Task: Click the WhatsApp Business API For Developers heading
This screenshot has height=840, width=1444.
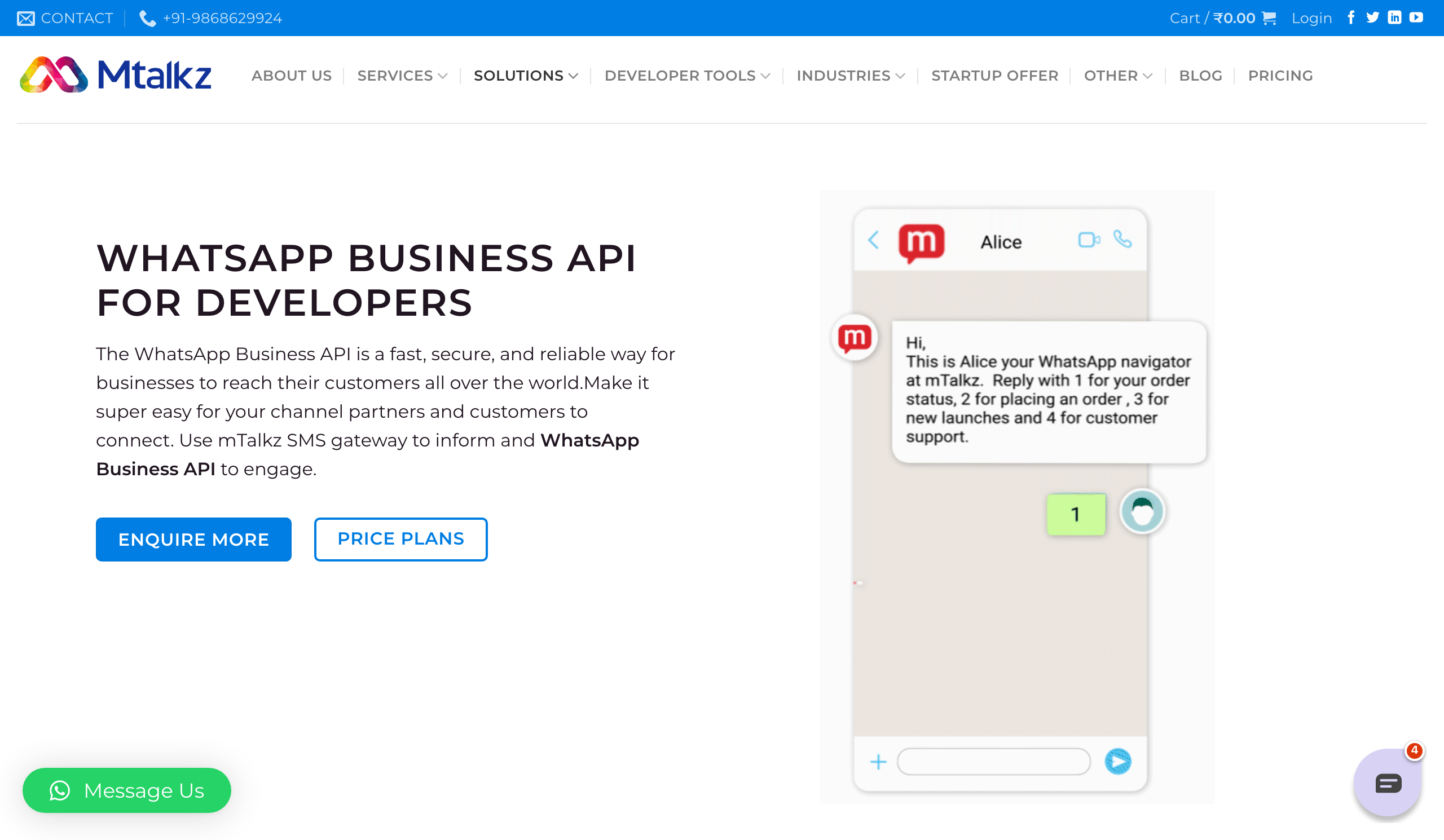Action: [366, 280]
